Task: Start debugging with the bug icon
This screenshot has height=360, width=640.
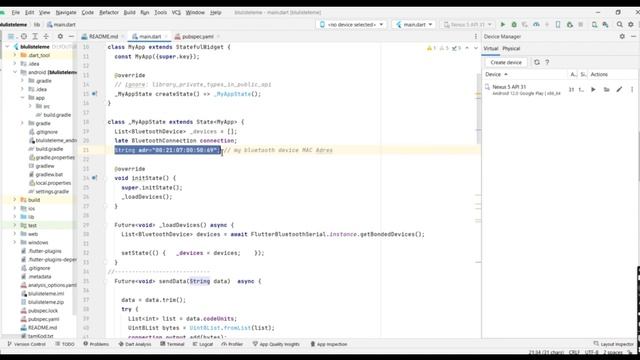Action: [514, 24]
